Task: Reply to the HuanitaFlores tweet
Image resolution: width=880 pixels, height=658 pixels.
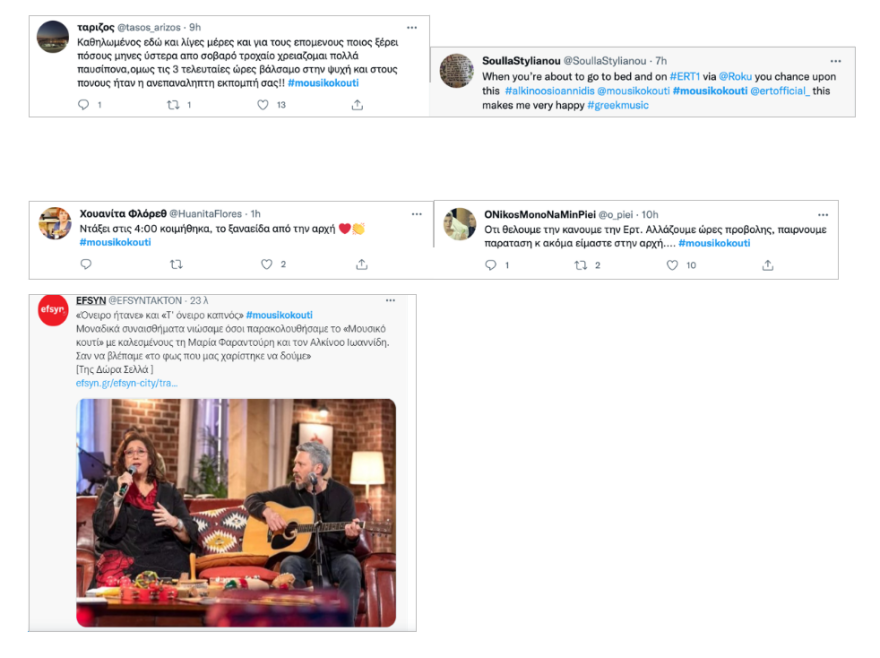Action: click(x=86, y=264)
